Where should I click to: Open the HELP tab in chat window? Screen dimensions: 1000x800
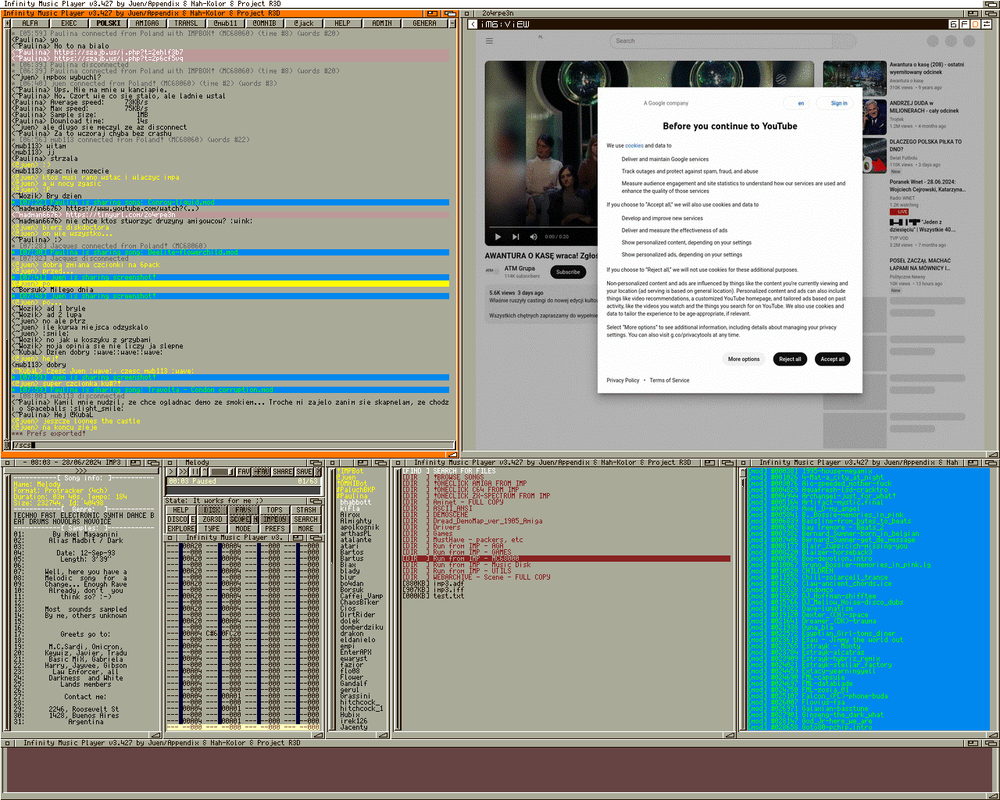point(342,23)
